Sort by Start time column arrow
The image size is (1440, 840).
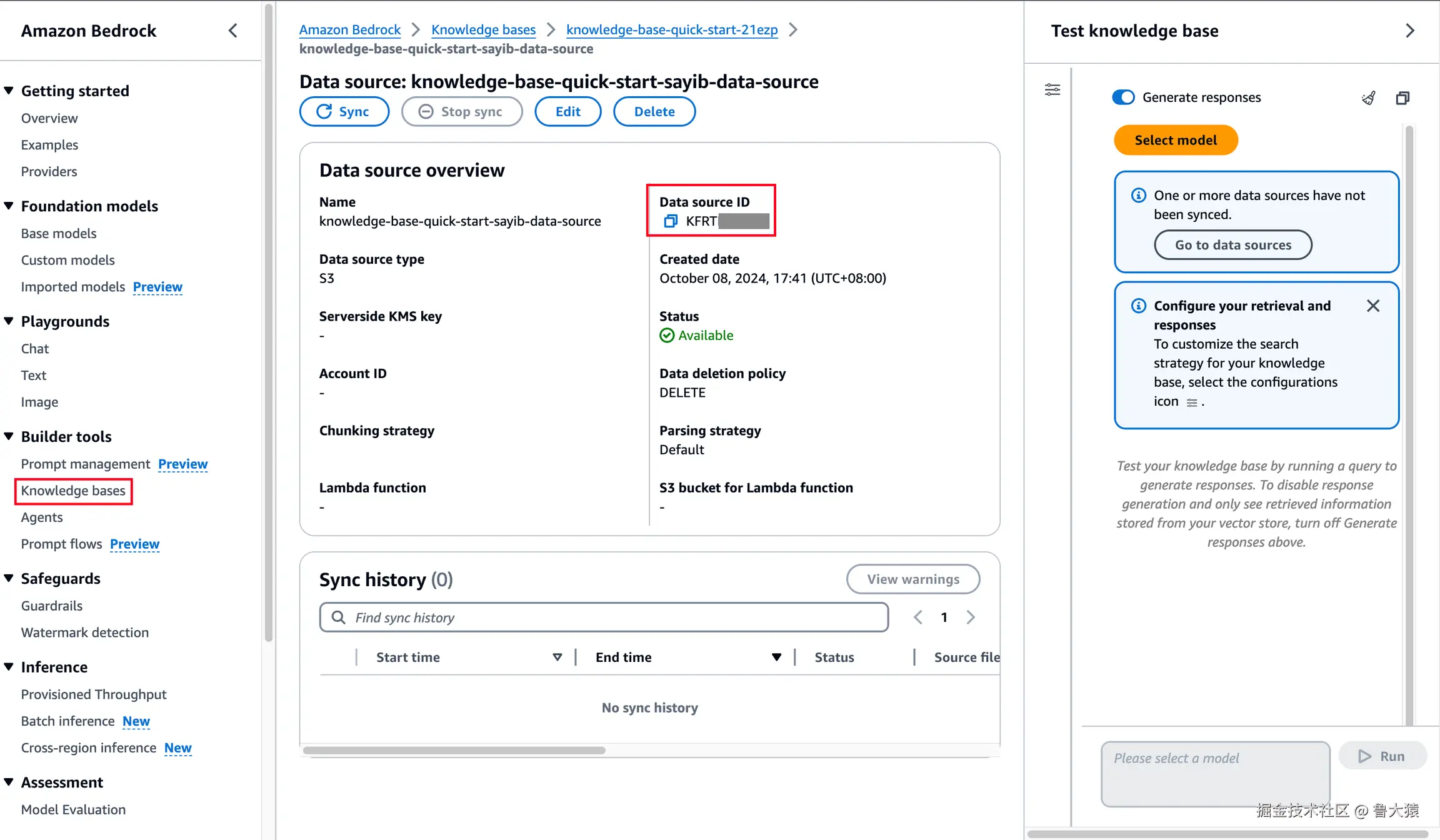pyautogui.click(x=557, y=657)
